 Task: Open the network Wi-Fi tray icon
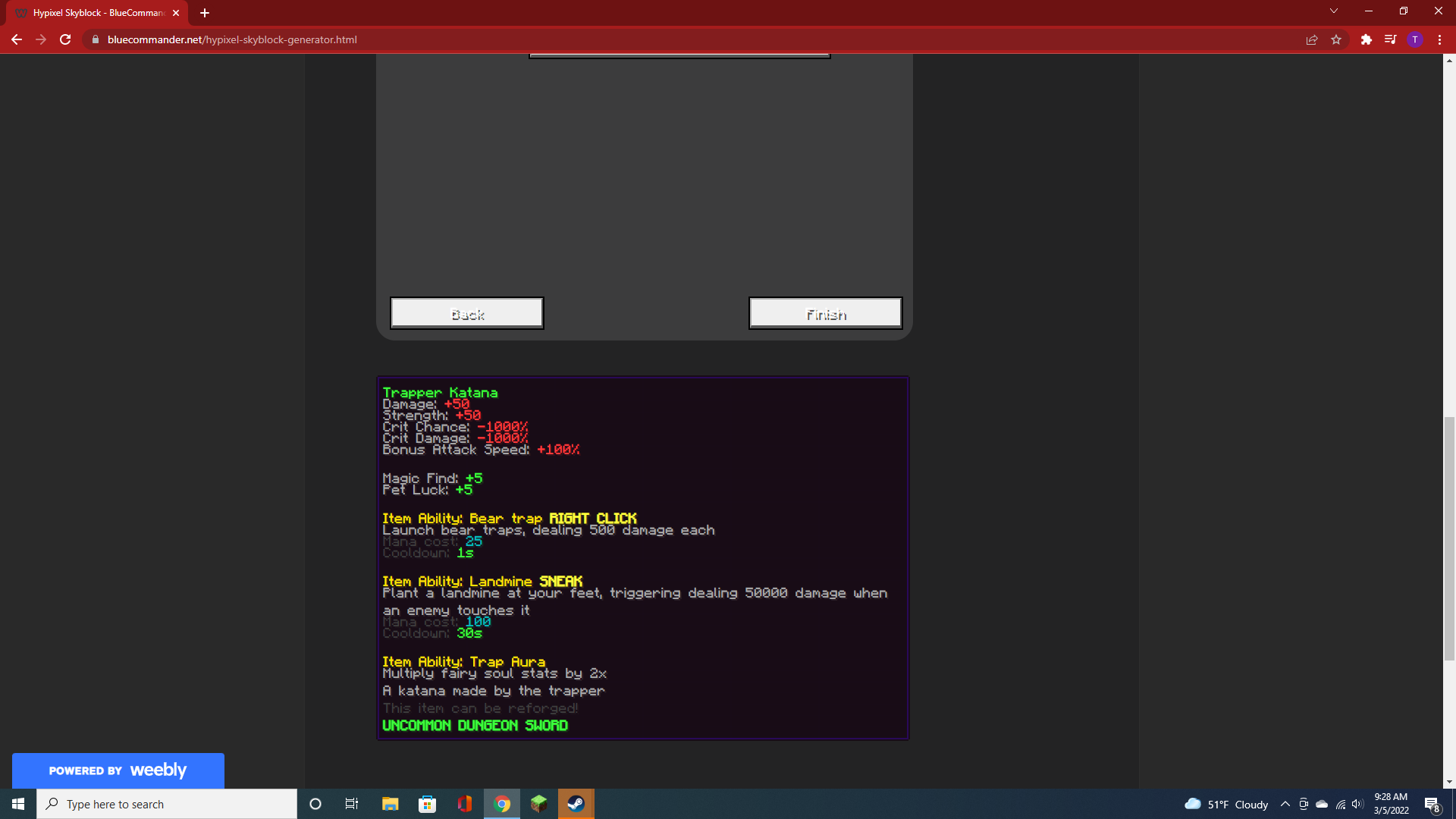1341,804
